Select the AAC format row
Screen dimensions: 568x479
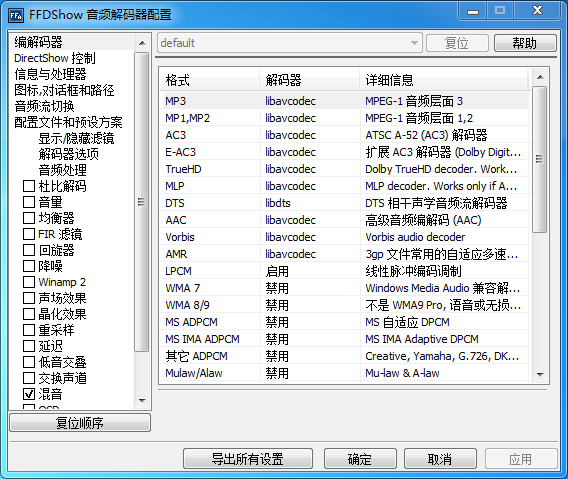click(344, 220)
